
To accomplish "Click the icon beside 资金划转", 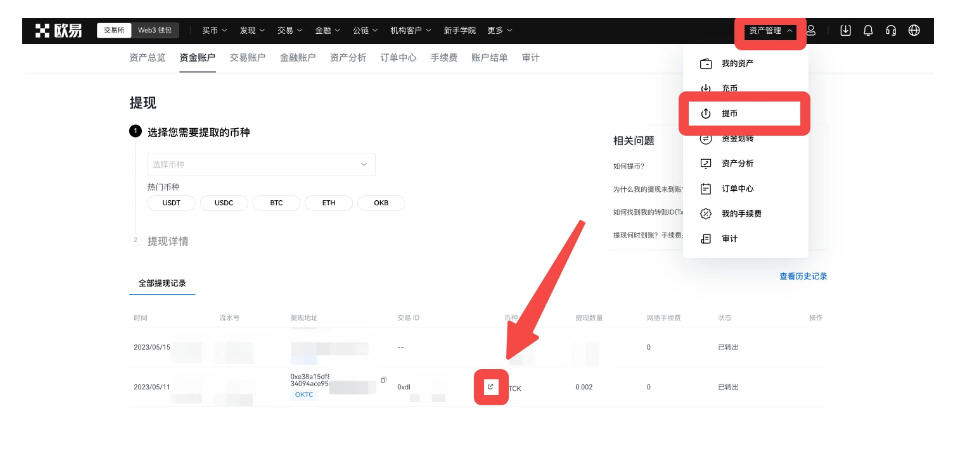I will 706,139.
